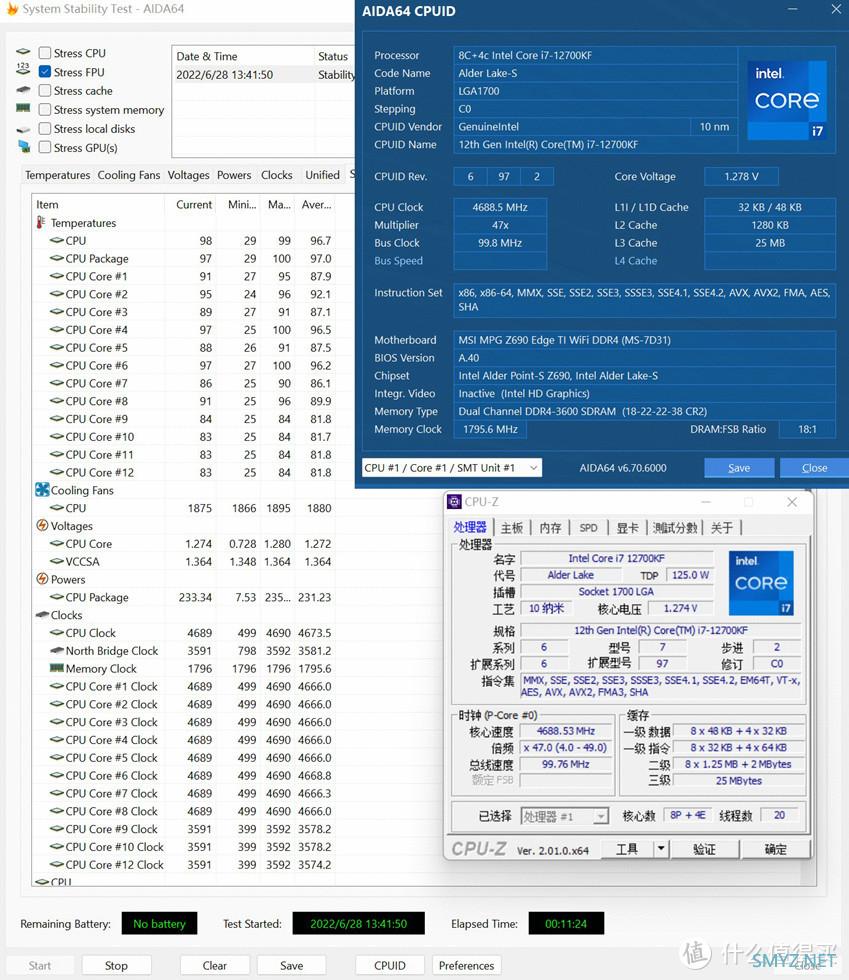Click the Stress system memory RAM icon
Viewport: 849px width, 980px height.
(x=23, y=108)
